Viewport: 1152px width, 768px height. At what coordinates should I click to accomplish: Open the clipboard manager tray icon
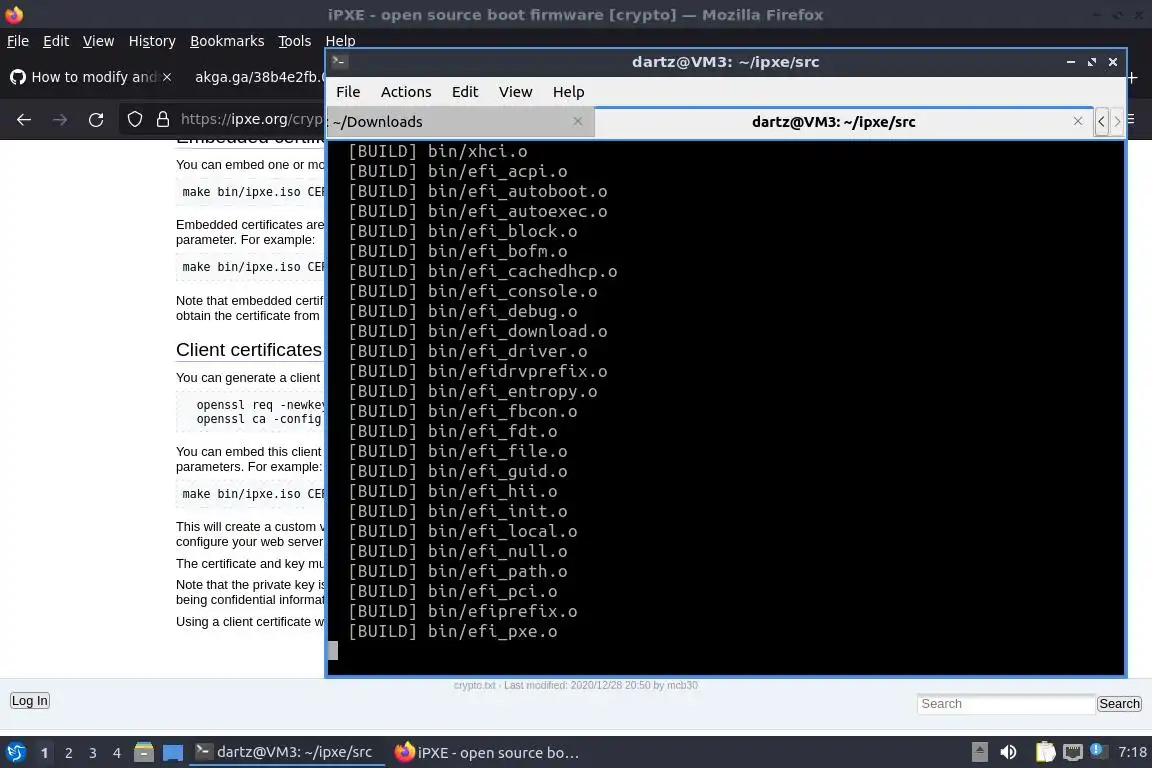coord(1045,752)
